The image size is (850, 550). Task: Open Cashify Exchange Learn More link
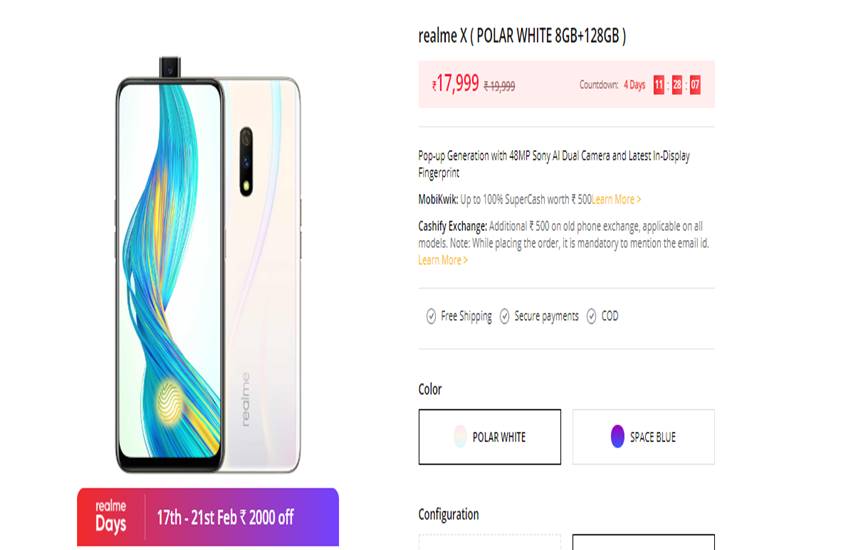coord(443,261)
